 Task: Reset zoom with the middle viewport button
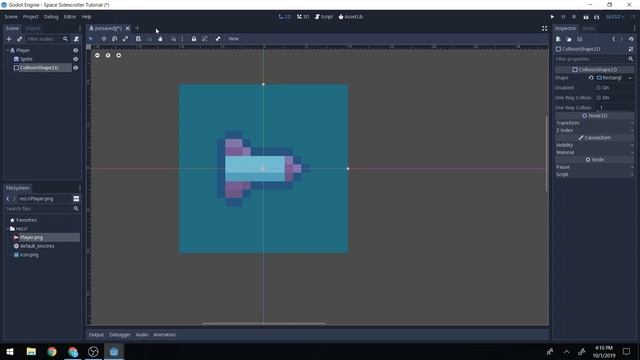coord(108,55)
